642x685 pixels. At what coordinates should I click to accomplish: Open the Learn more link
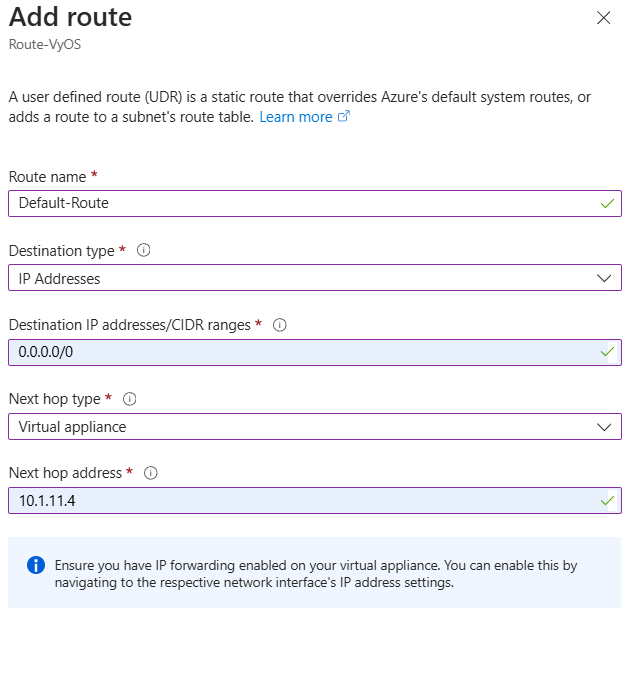click(295, 117)
